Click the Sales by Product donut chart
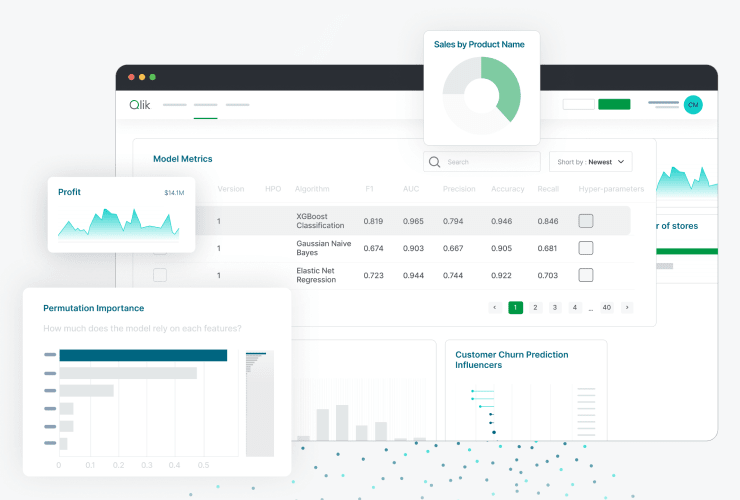Screen dimensions: 740x500 [x=481, y=95]
